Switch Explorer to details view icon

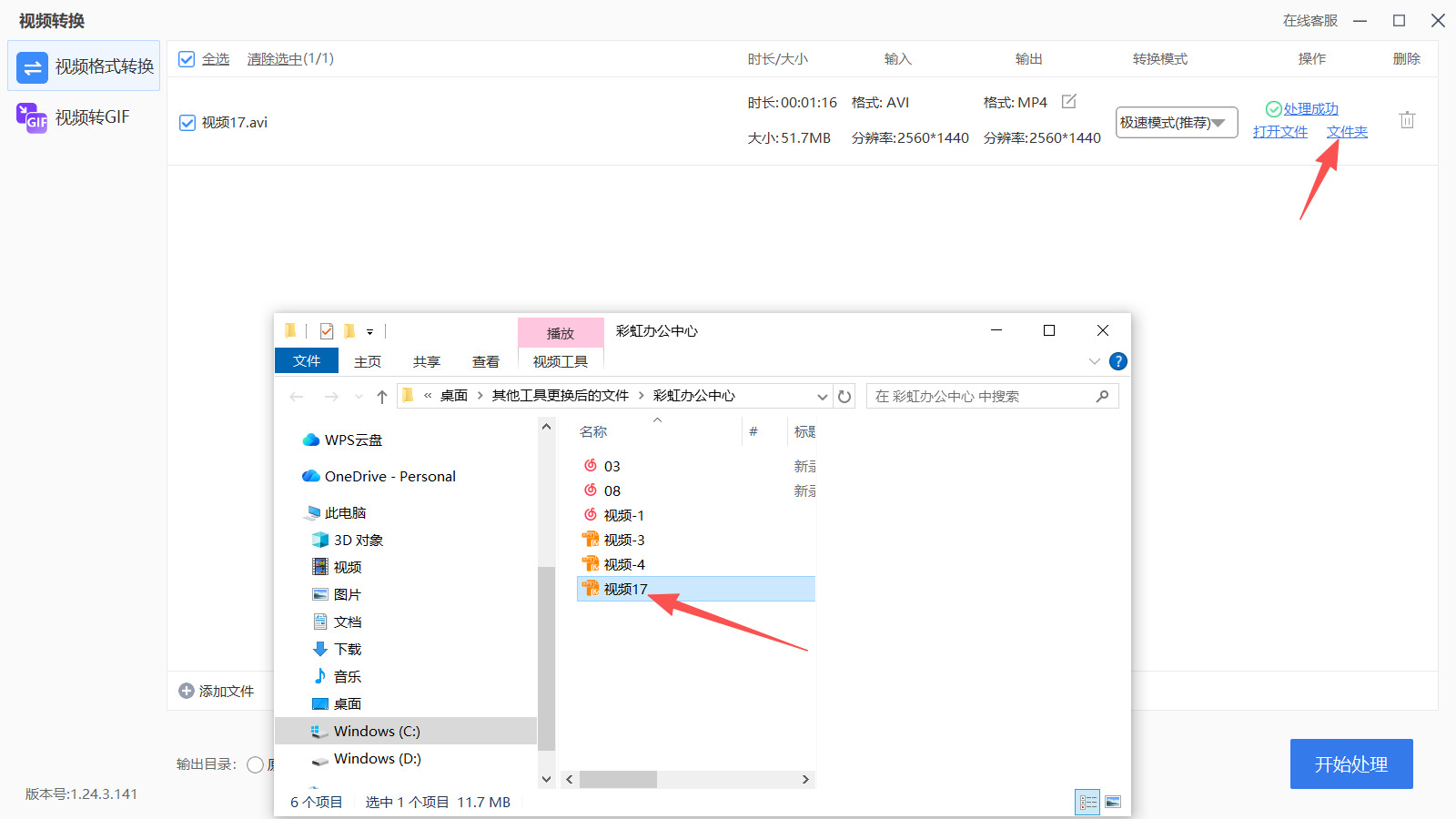(1087, 802)
